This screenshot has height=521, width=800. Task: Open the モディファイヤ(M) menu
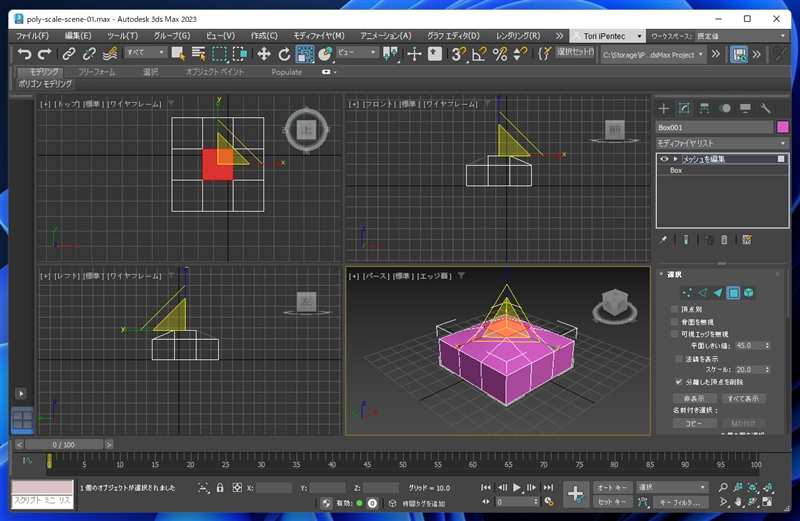pyautogui.click(x=318, y=36)
